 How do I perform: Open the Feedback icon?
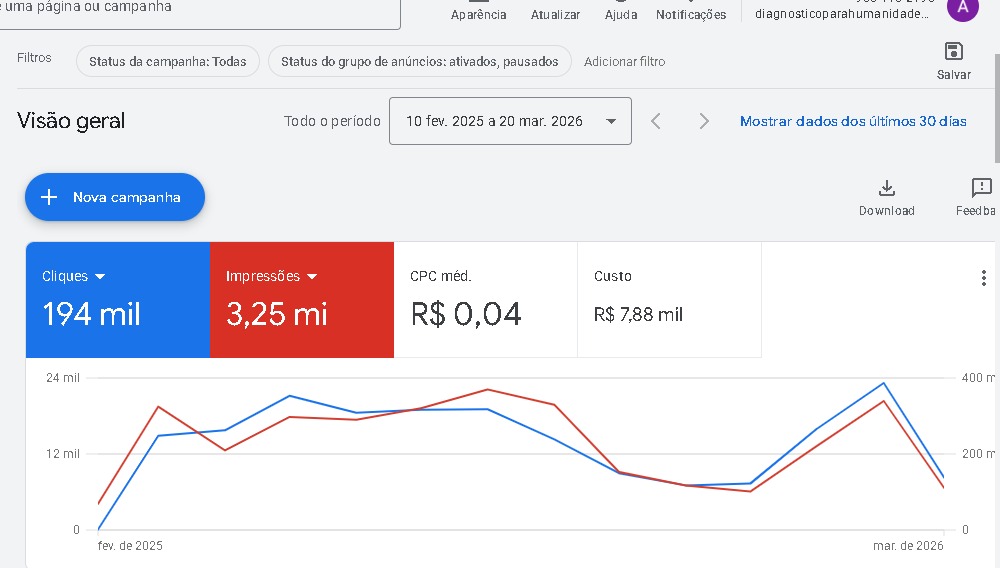981,188
